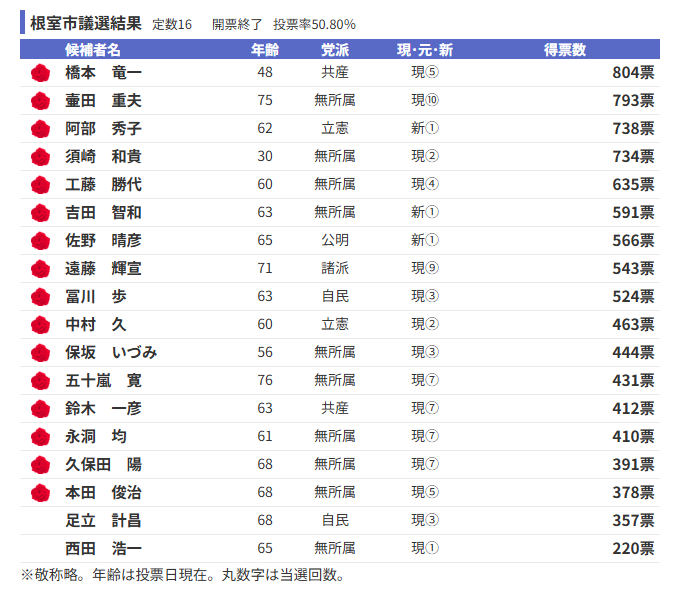Select candidate name 本田 俊治
Viewport: 675px width, 591px height.
point(103,492)
